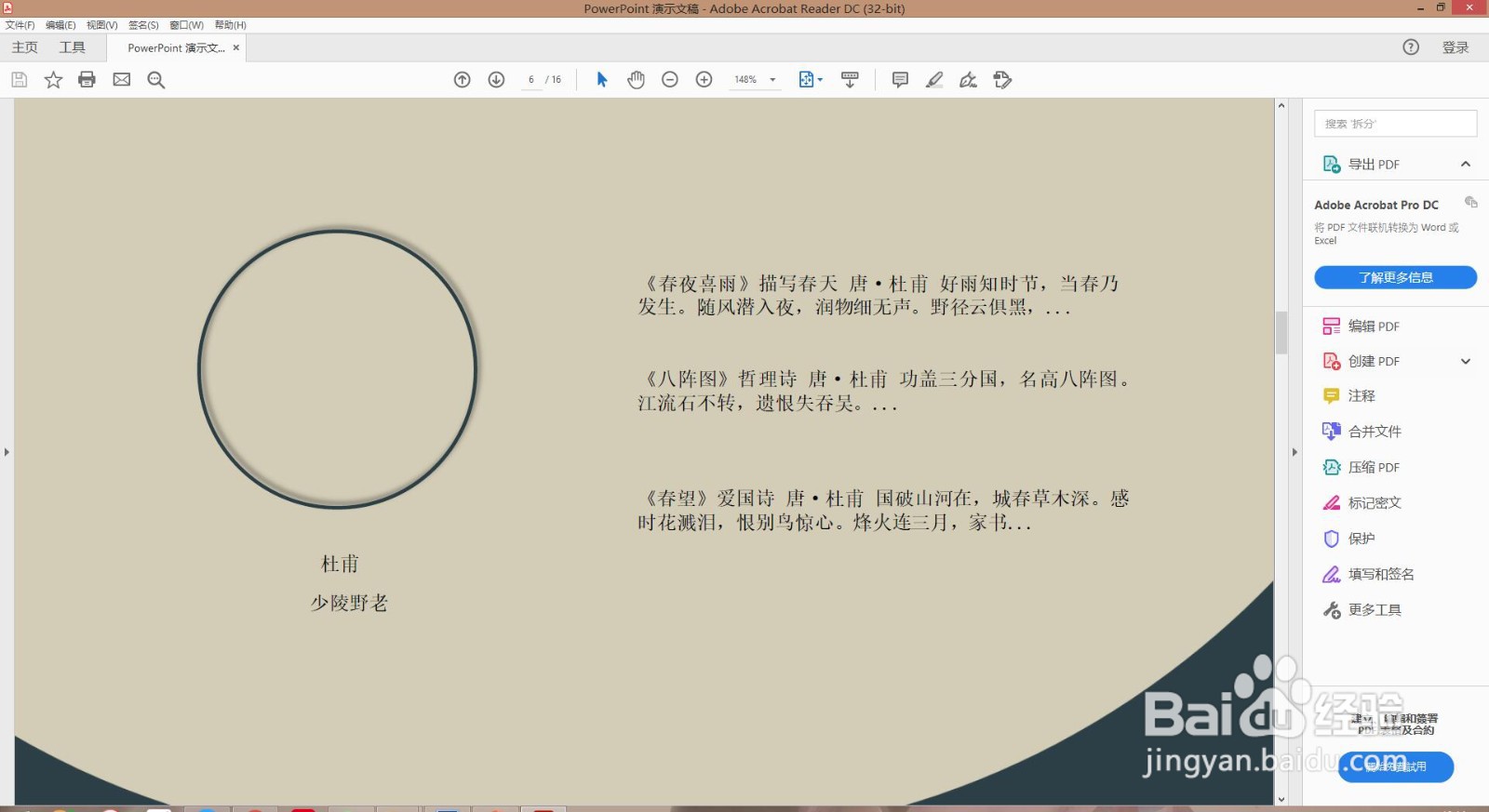Send file by email envelope icon
1489x812 pixels.
coord(122,80)
